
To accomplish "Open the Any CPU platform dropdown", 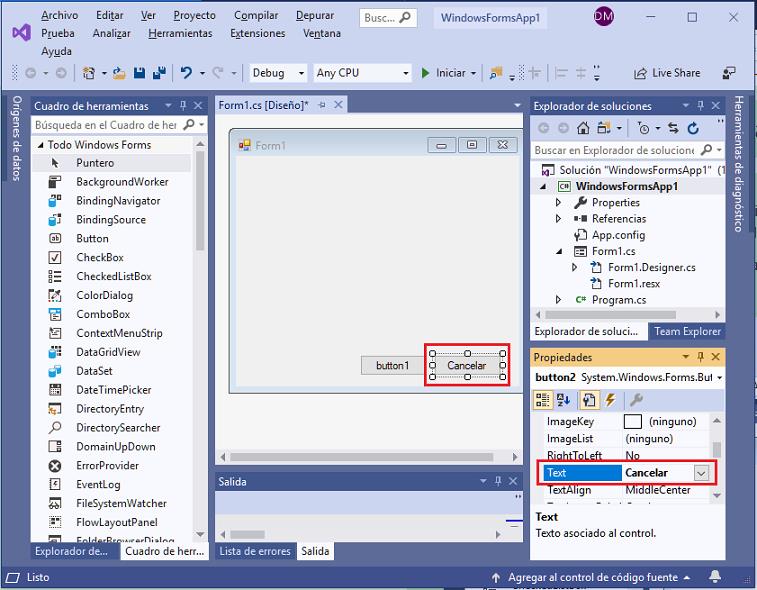I will (x=406, y=73).
